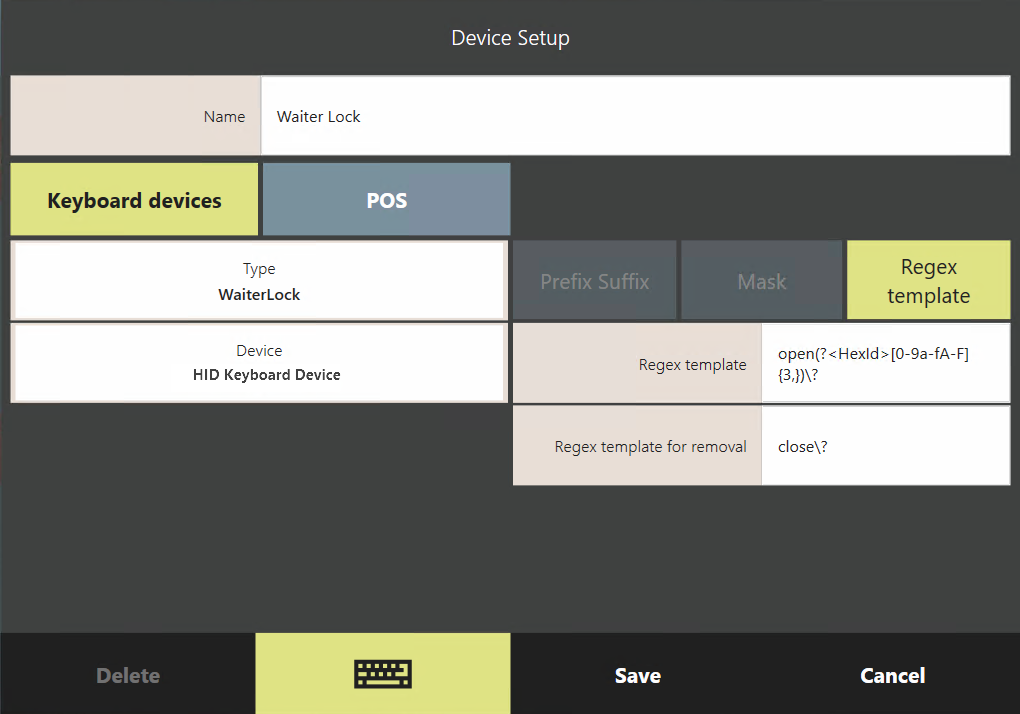
Task: Click the HID Keyboard Device value text
Action: click(266, 375)
